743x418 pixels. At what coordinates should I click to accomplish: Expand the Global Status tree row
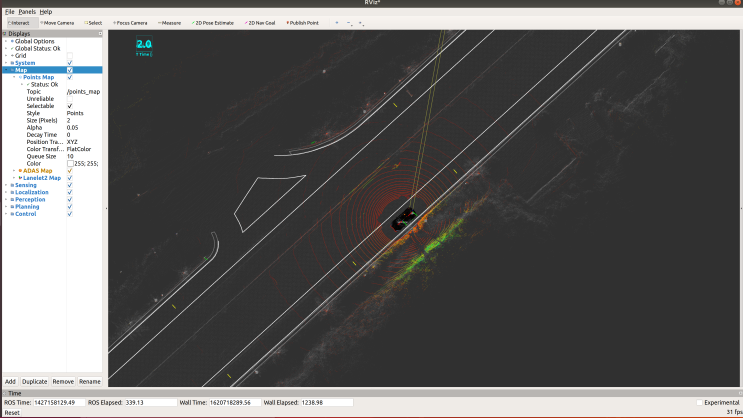click(x=6, y=48)
